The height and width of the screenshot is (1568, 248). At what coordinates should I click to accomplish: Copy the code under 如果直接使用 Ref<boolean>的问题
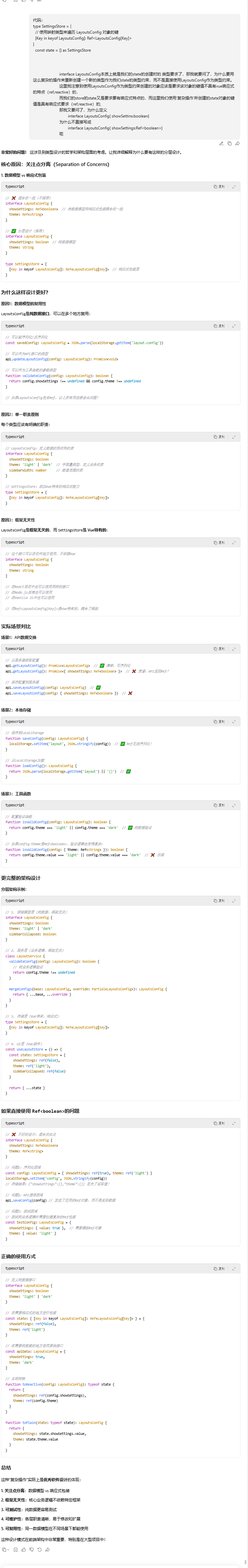[219, 1123]
